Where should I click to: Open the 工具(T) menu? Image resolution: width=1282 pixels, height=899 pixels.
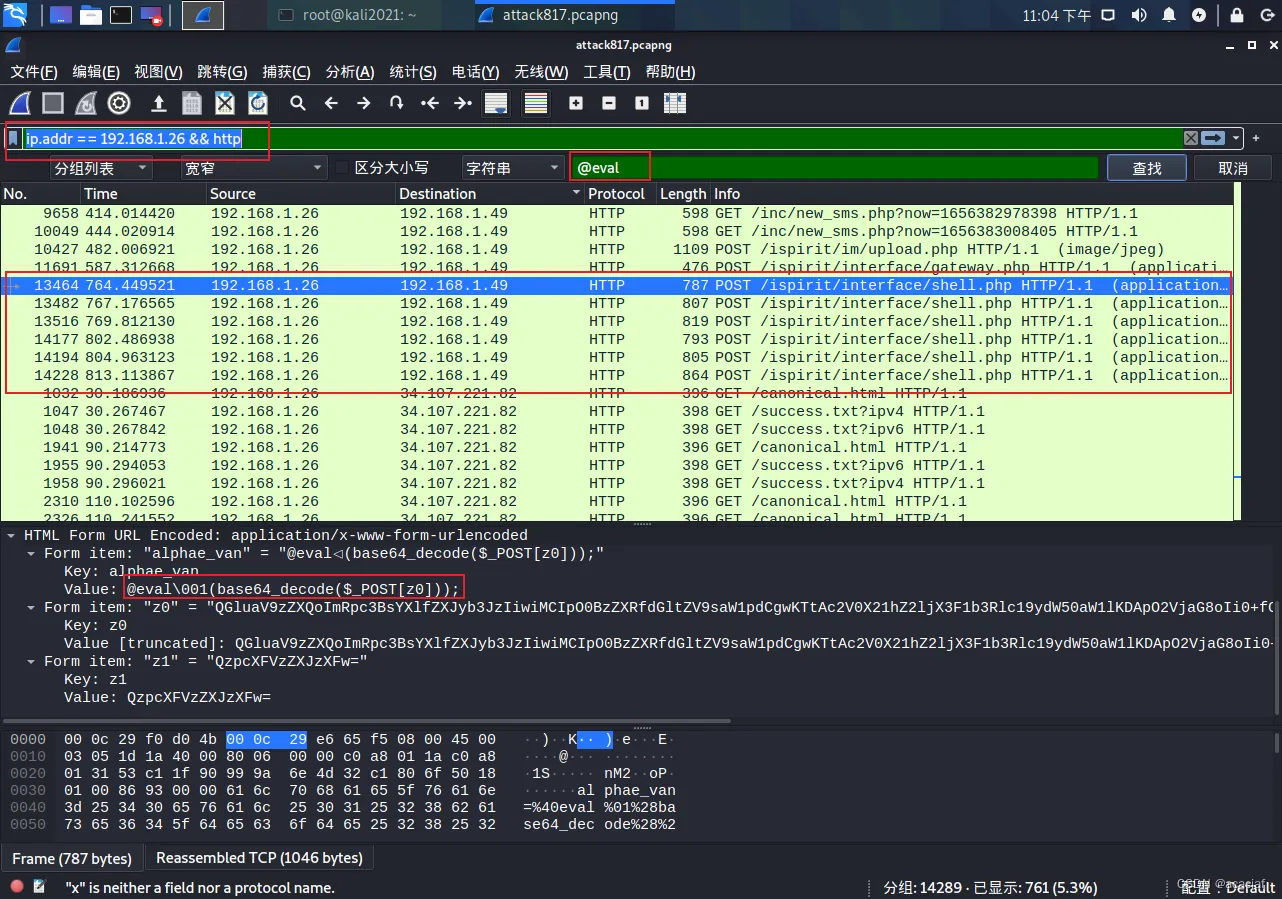pos(607,72)
